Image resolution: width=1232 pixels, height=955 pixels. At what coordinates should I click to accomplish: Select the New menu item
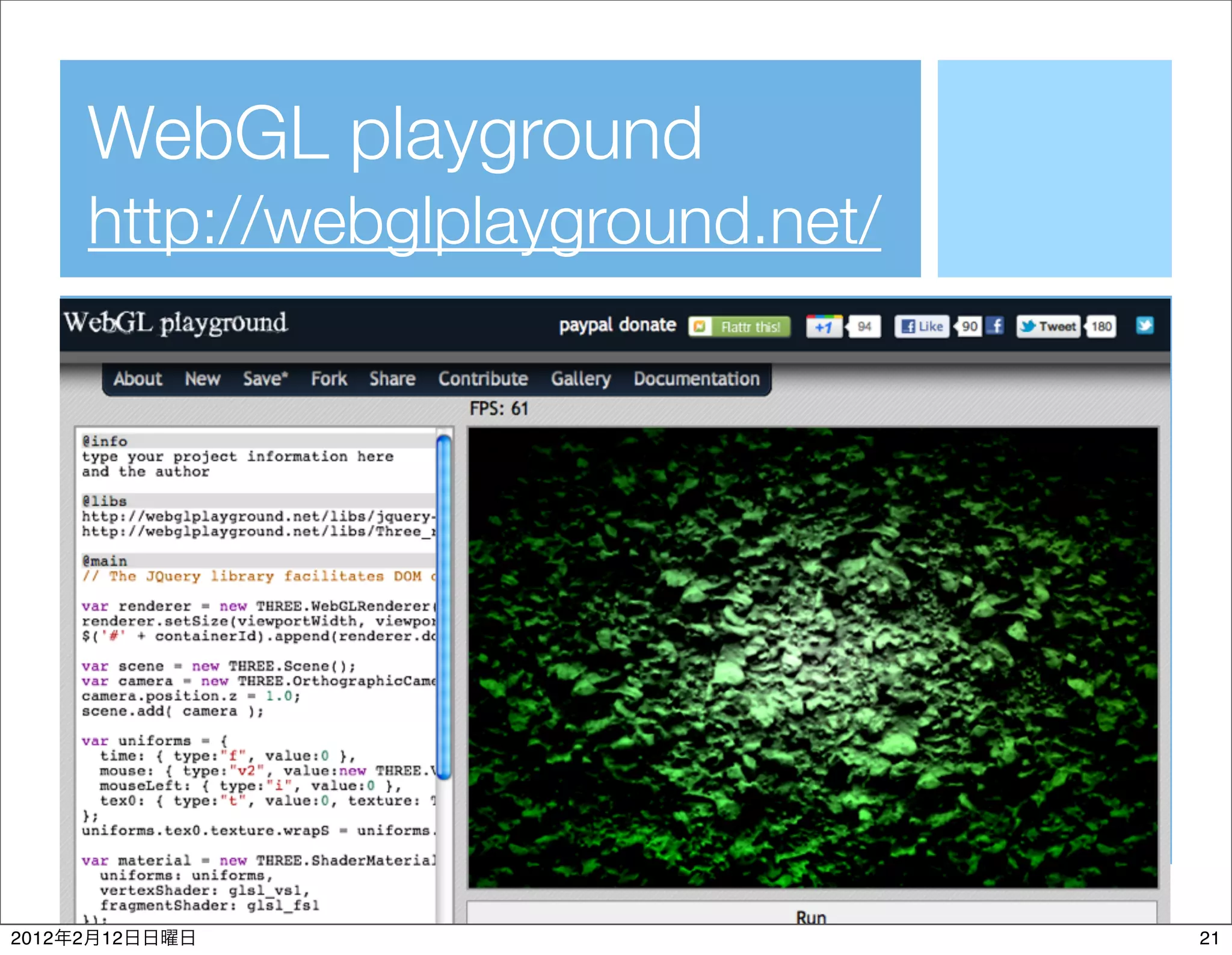pyautogui.click(x=202, y=379)
